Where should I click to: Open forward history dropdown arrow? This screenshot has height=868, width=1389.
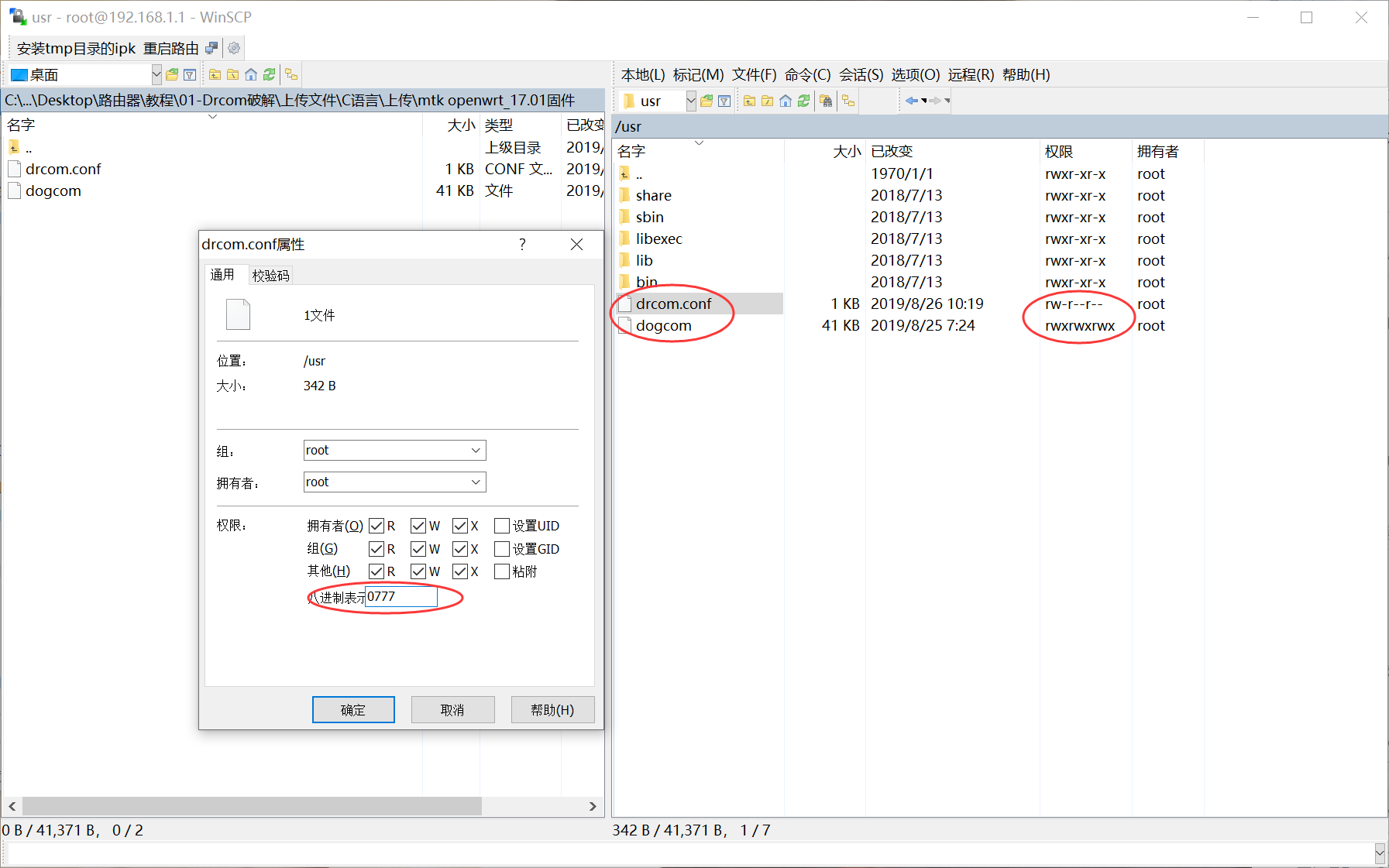point(947,101)
